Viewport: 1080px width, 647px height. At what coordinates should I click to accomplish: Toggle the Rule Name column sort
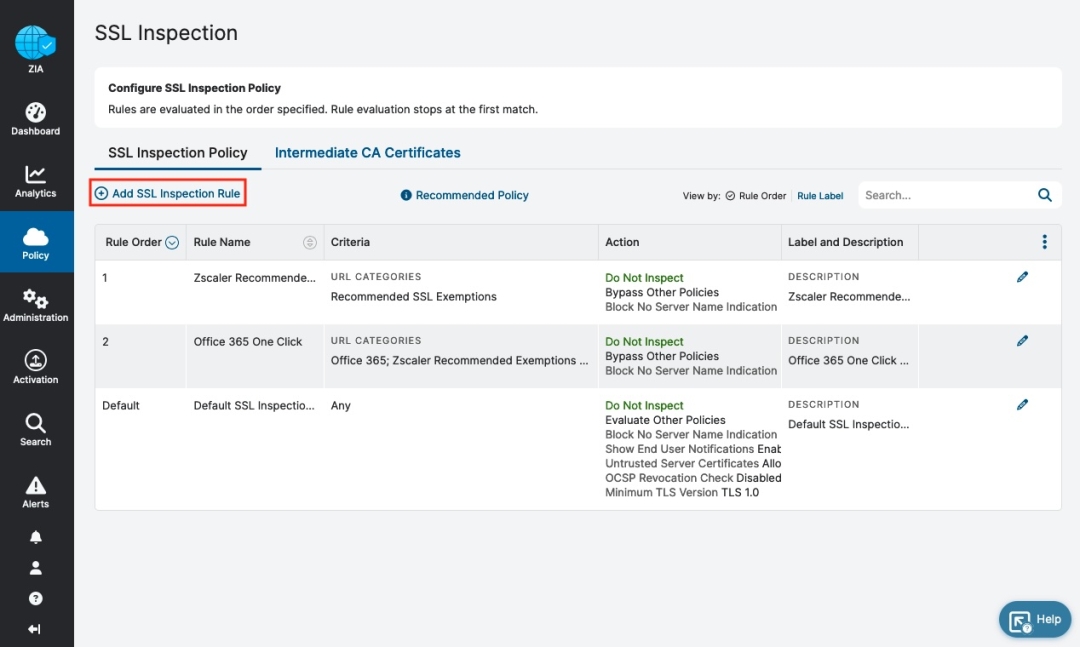click(309, 242)
